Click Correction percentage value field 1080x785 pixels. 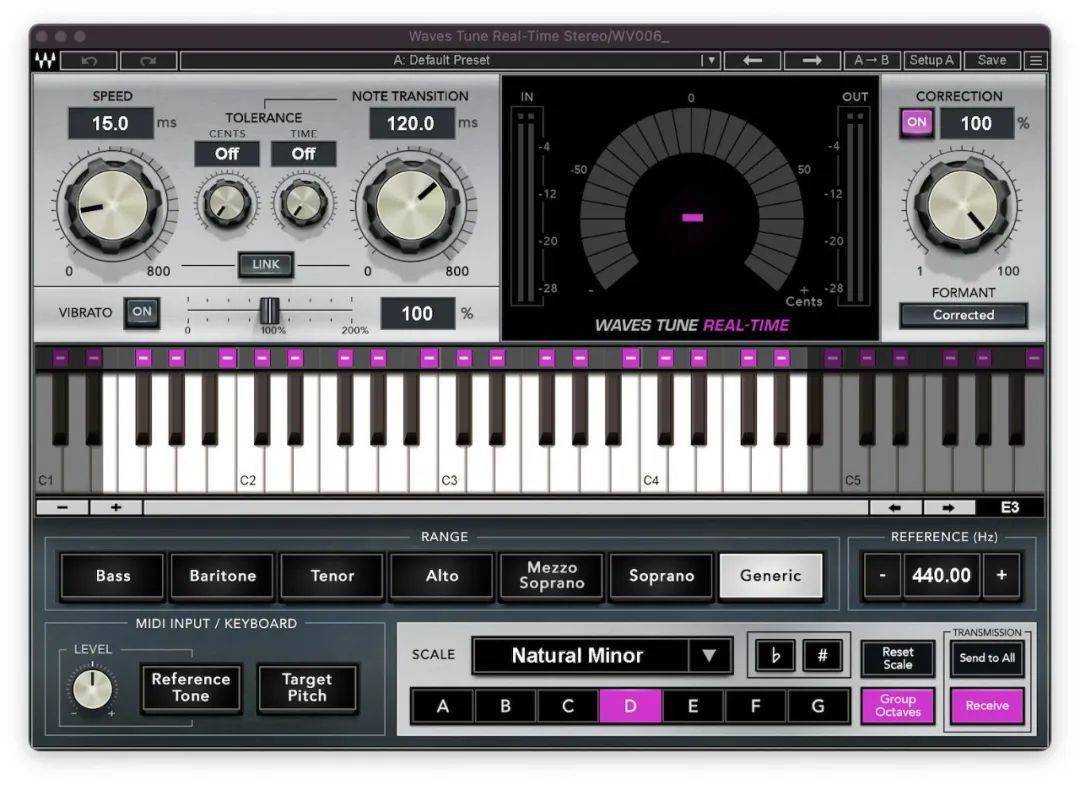pyautogui.click(x=976, y=123)
